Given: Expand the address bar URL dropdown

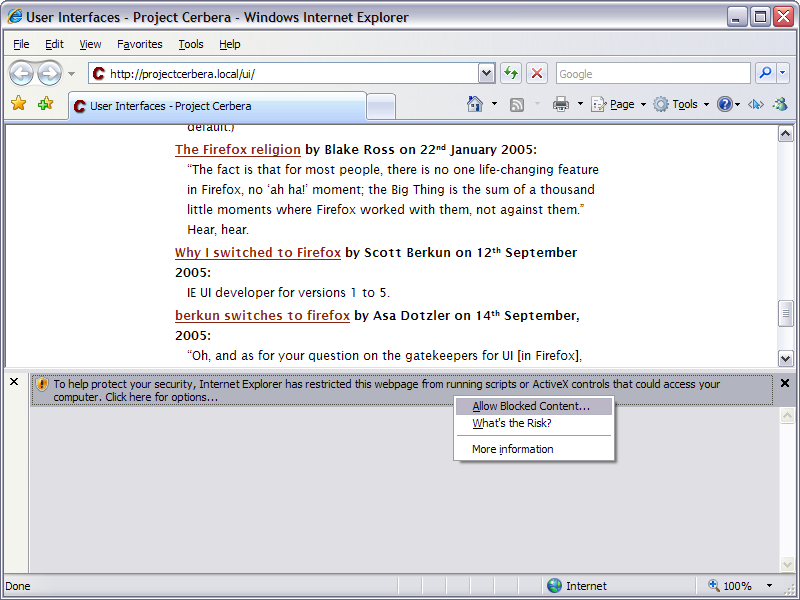Looking at the screenshot, I should coord(487,73).
